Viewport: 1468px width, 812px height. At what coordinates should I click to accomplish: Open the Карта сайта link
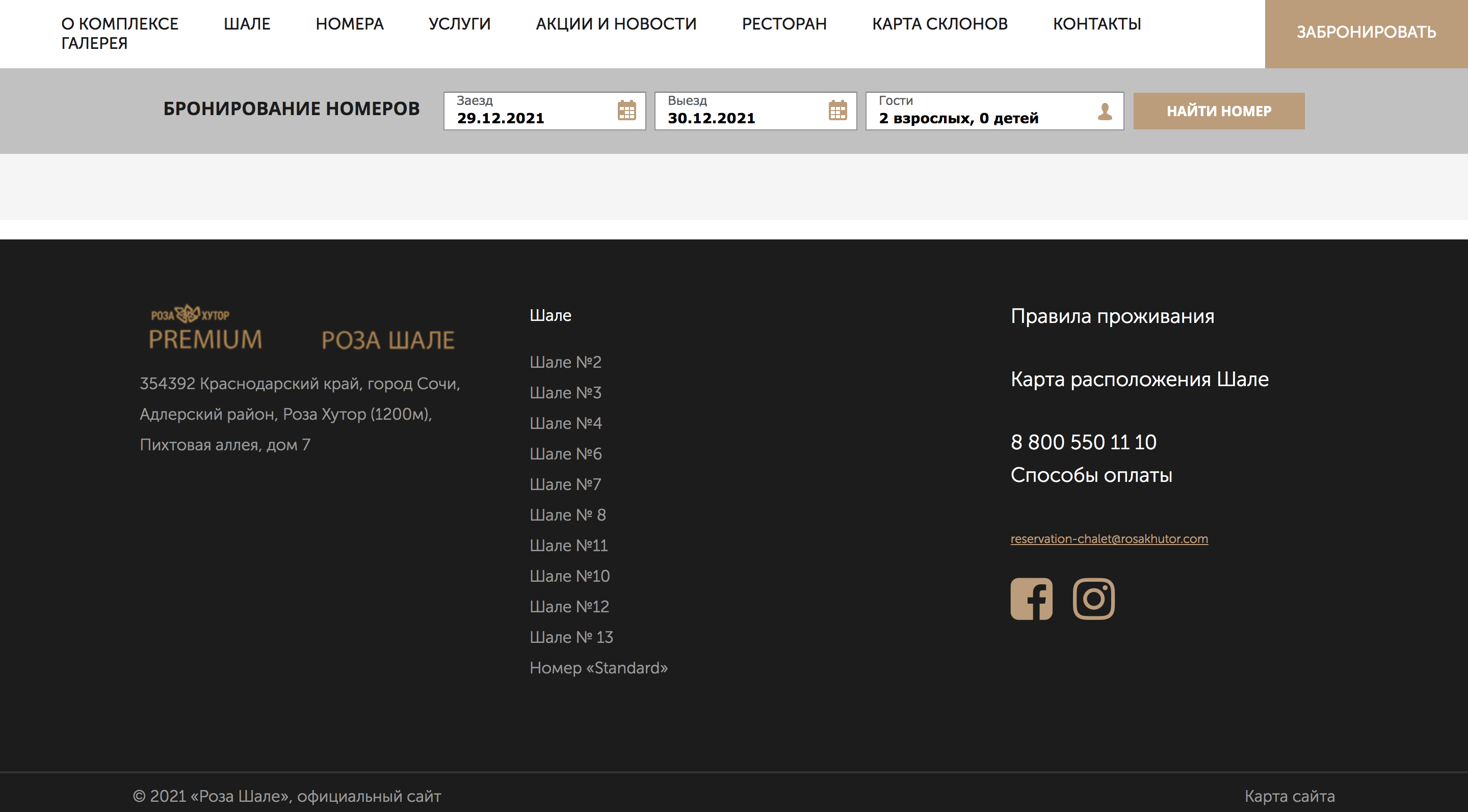pos(1289,796)
